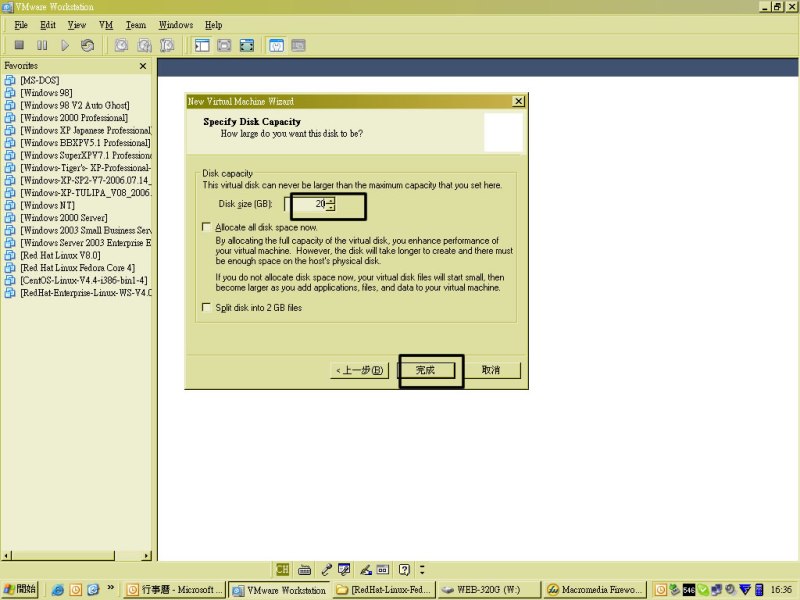Open [RedHat-Linux-Fed... folder taskbar button
800x600 pixels.
point(385,590)
